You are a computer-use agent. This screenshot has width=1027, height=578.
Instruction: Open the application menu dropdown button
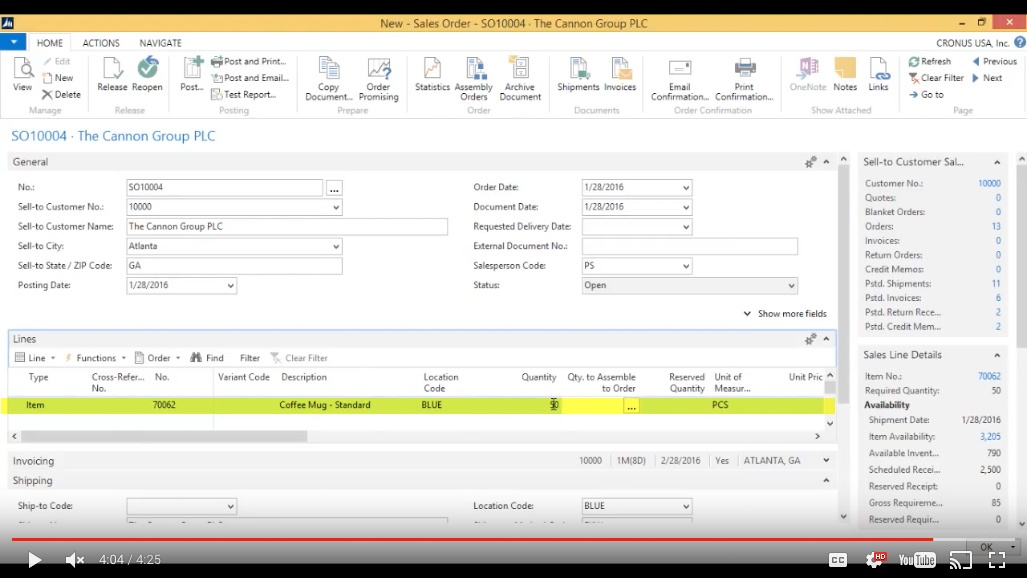click(13, 42)
